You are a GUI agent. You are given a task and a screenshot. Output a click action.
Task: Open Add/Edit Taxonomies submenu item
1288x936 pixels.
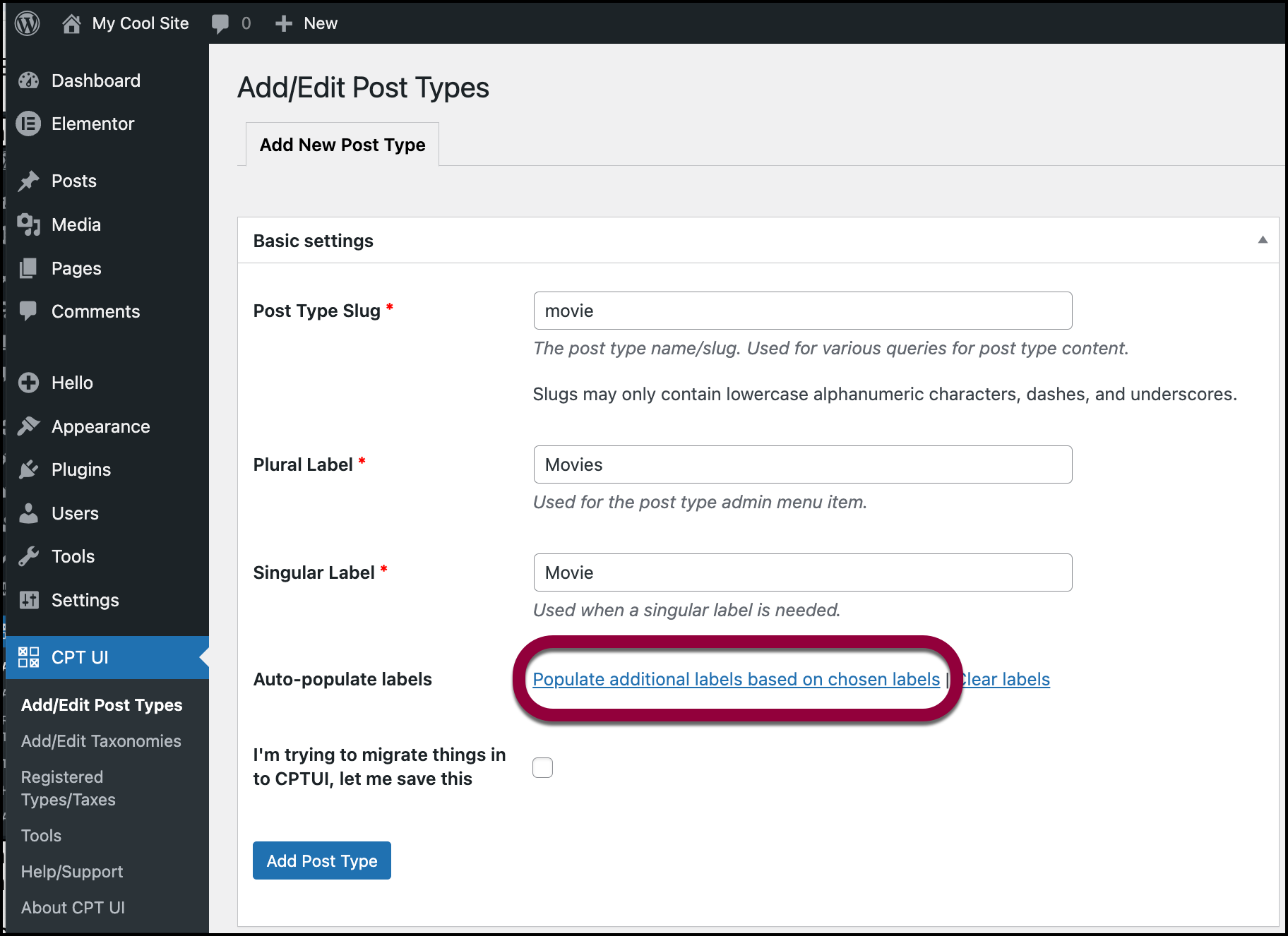[x=101, y=741]
